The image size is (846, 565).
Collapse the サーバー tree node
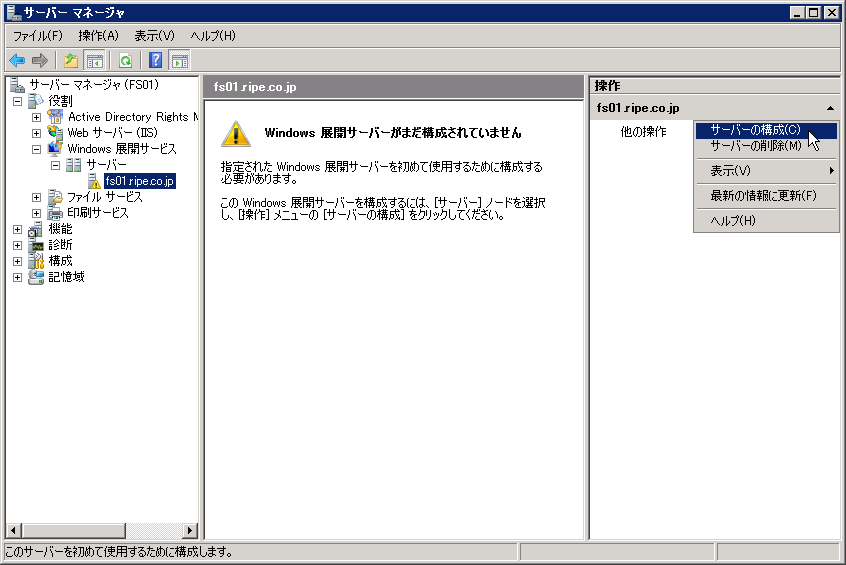(x=56, y=165)
